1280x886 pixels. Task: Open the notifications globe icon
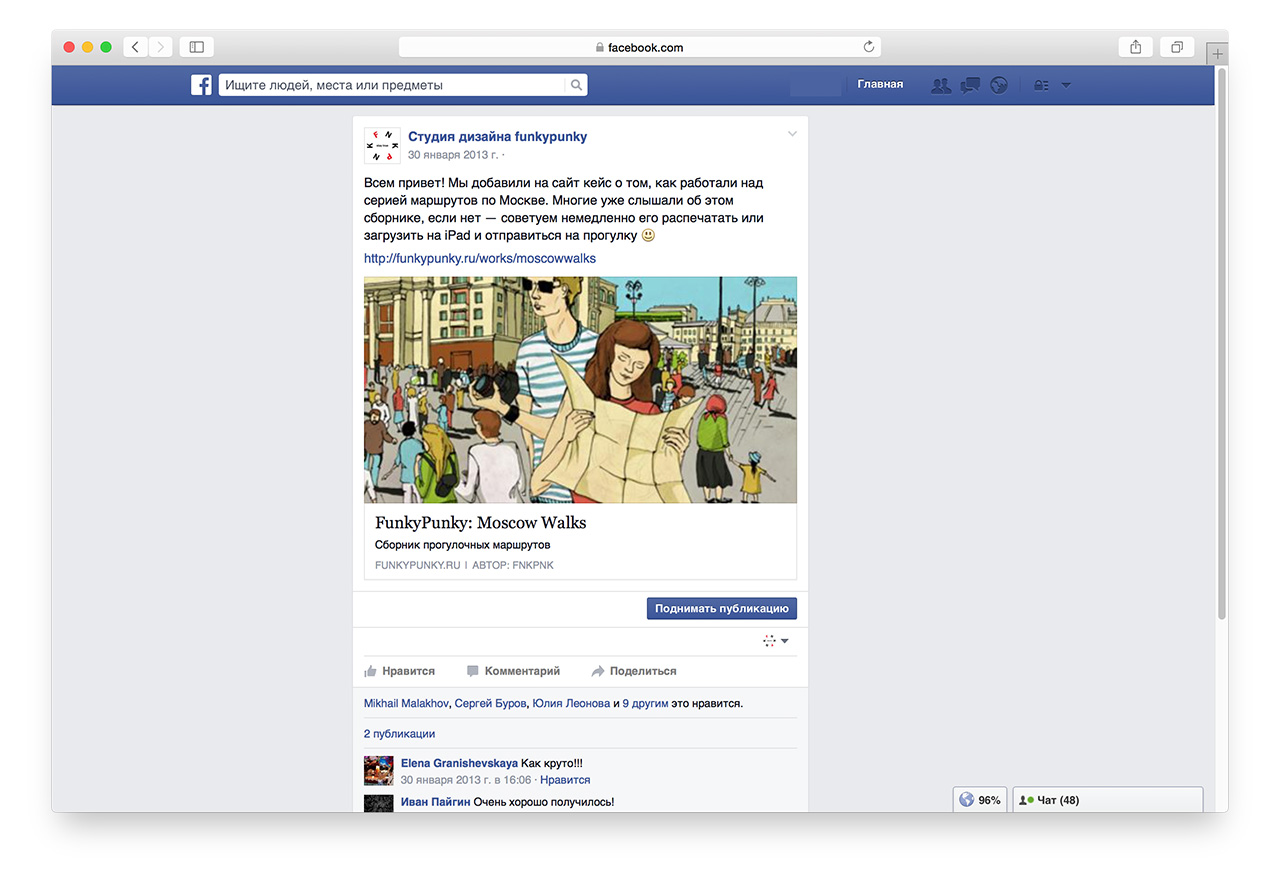pyautogui.click(x=998, y=85)
